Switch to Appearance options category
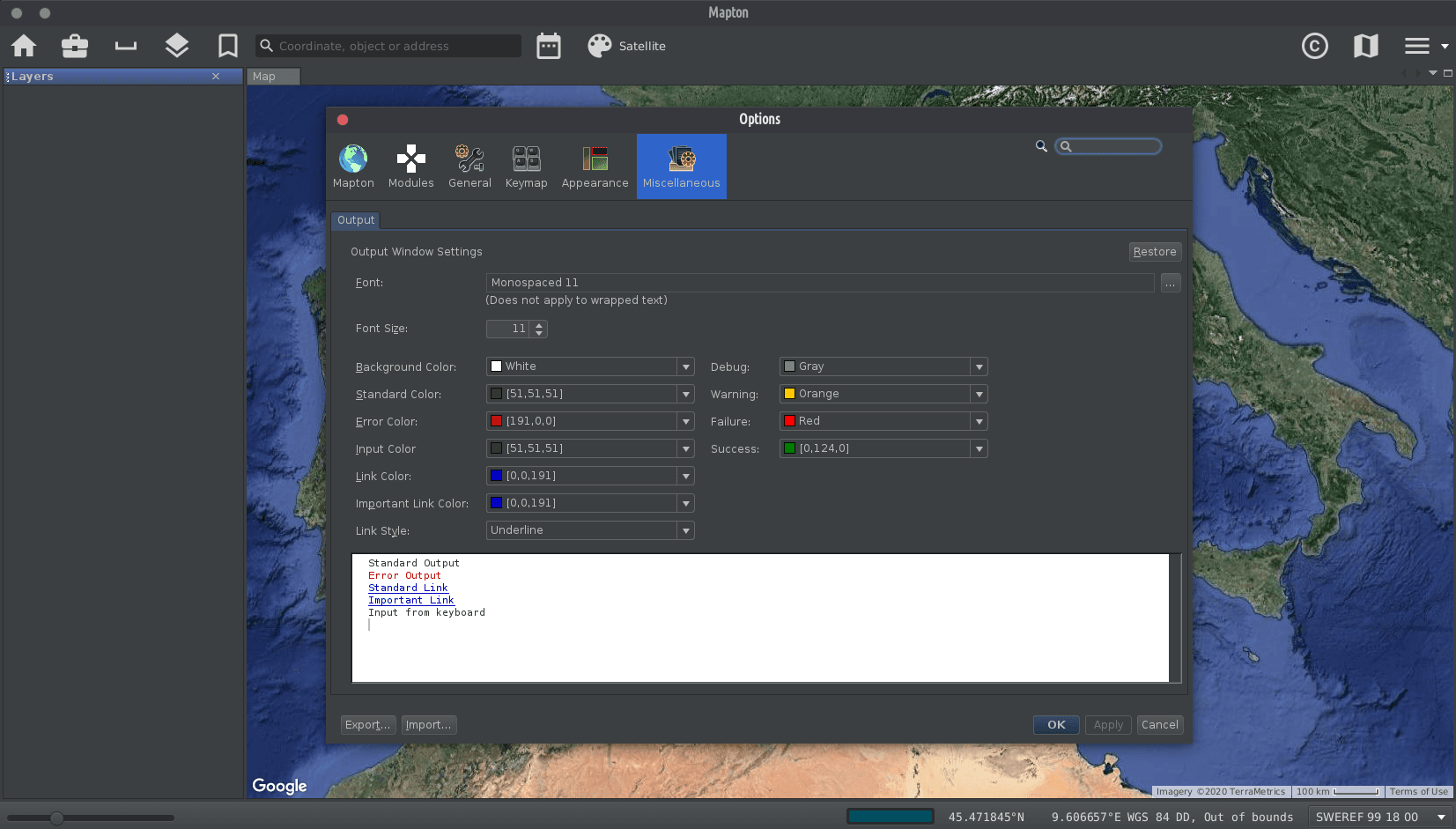 click(595, 167)
